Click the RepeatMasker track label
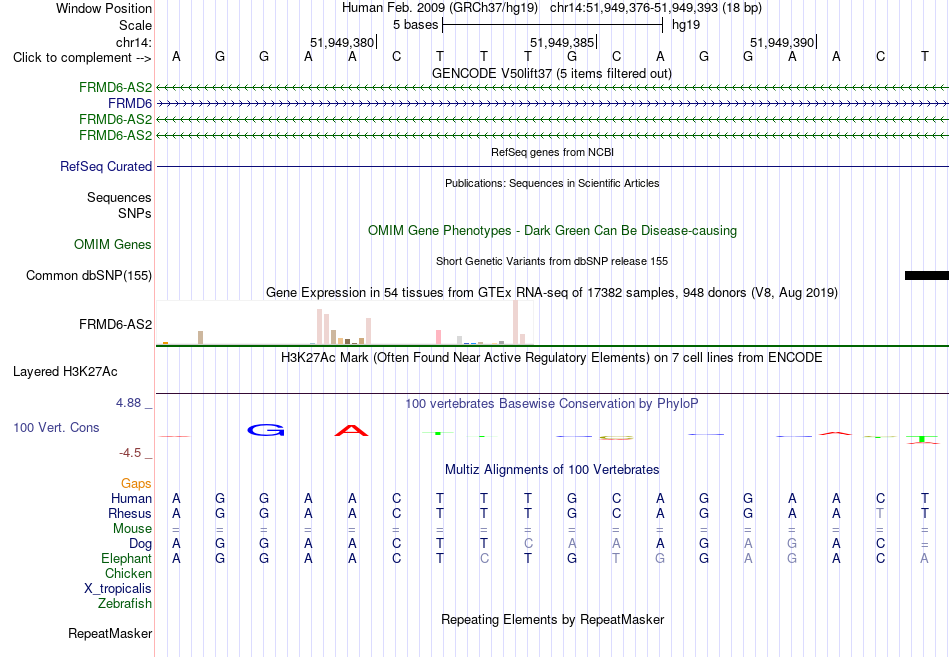The image size is (950, 657). pyautogui.click(x=110, y=633)
